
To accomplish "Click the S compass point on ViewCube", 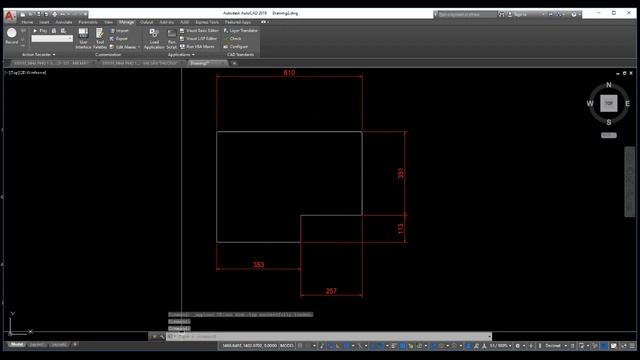I will [x=609, y=122].
